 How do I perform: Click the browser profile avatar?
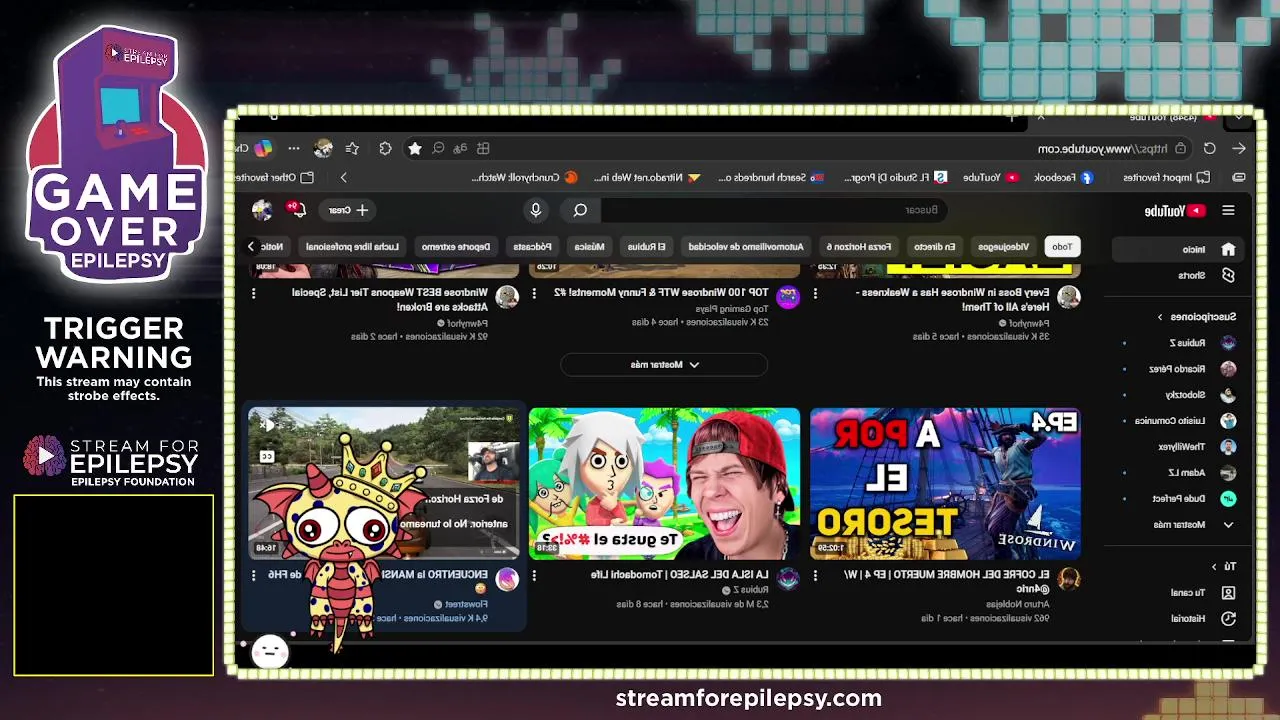coord(323,148)
